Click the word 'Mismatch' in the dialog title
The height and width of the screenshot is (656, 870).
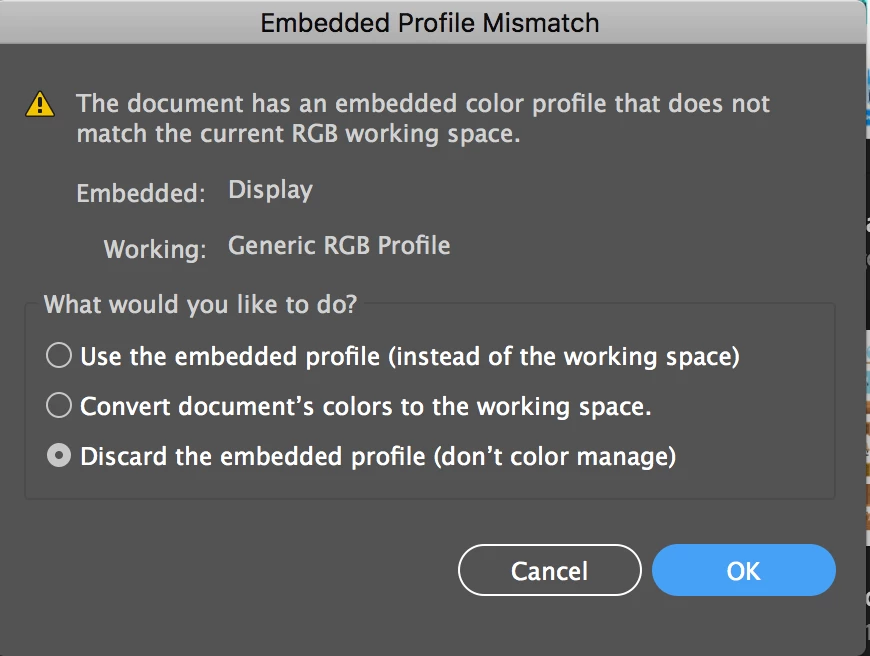point(546,22)
